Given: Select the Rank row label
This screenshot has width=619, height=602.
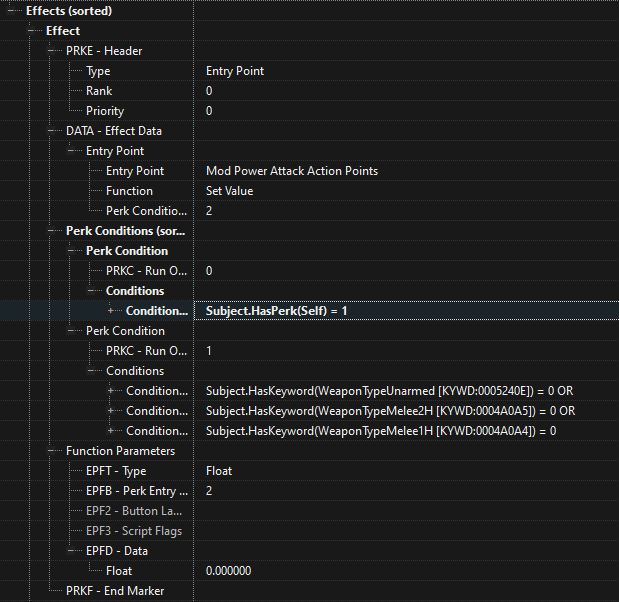Looking at the screenshot, I should (99, 91).
